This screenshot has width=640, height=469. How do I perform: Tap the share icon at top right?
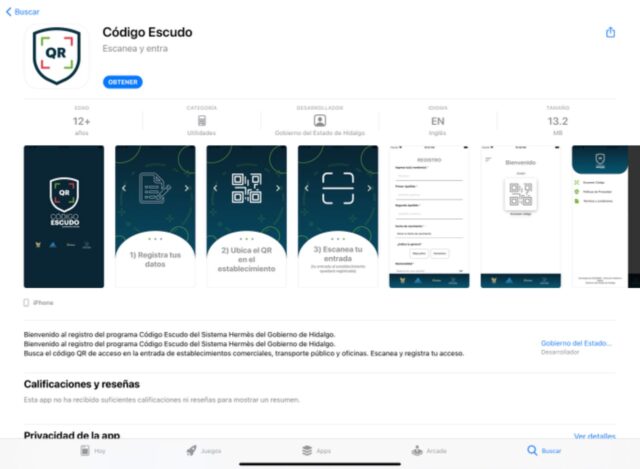pyautogui.click(x=610, y=32)
